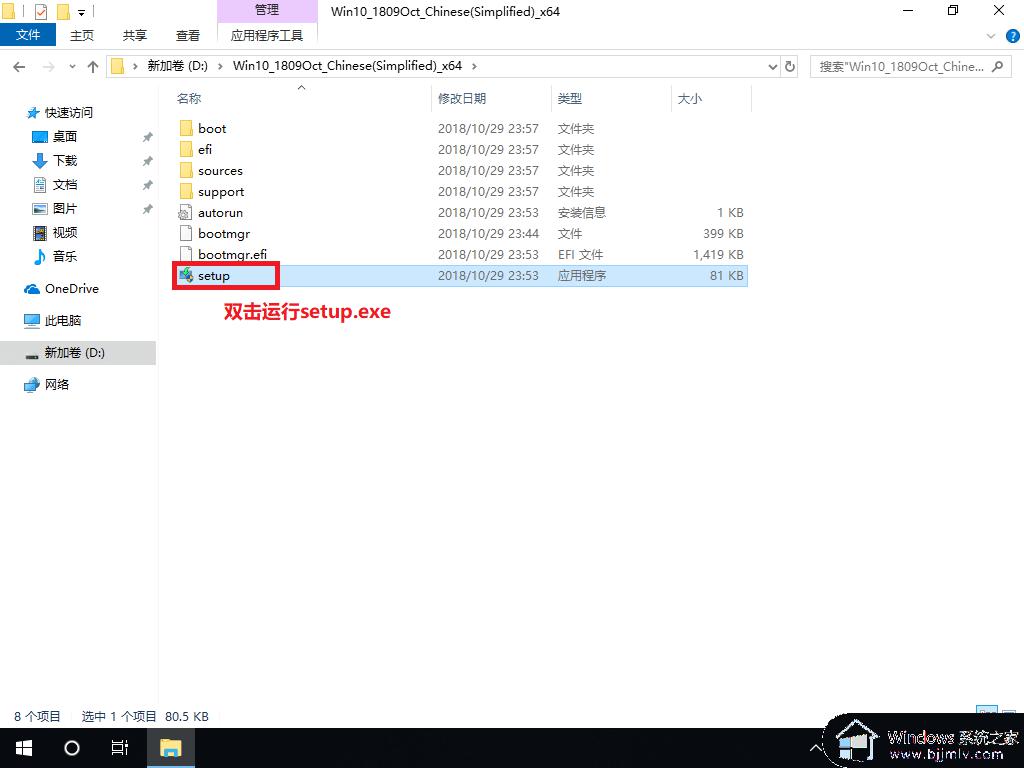Select the sources folder icon
Screen dimensions: 1024x768
(x=186, y=170)
